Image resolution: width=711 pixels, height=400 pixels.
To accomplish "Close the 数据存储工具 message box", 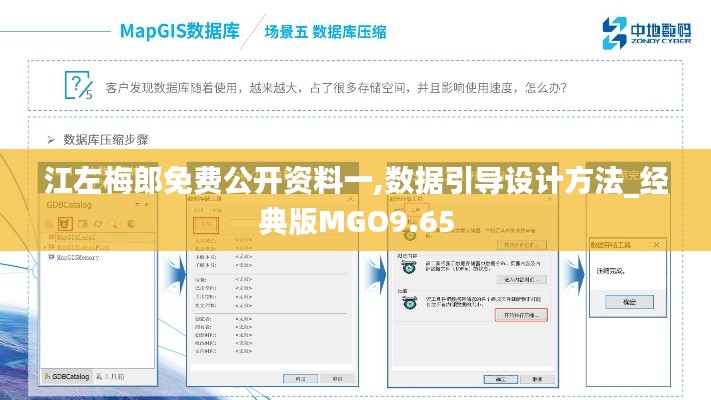I will (657, 245).
